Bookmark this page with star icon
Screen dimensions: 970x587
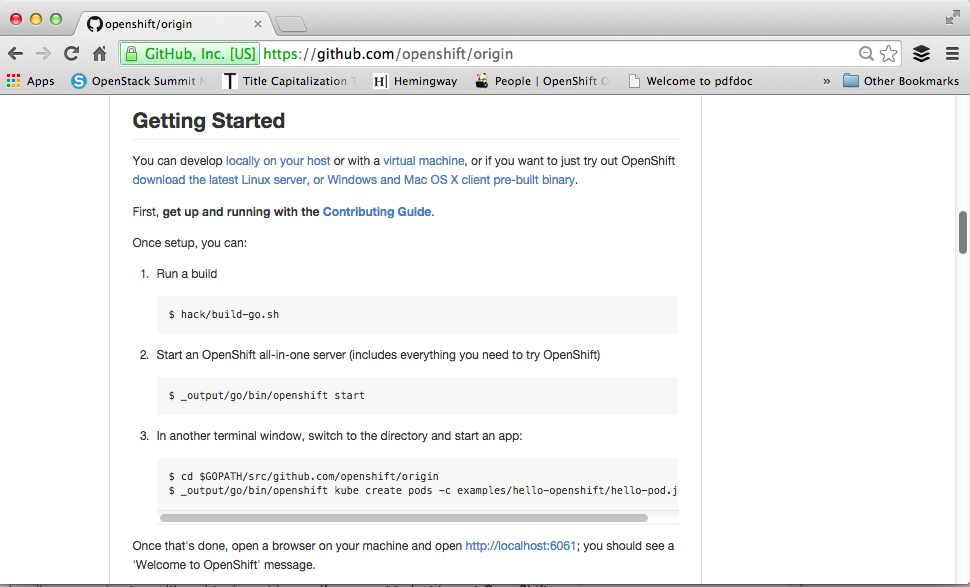click(x=888, y=54)
